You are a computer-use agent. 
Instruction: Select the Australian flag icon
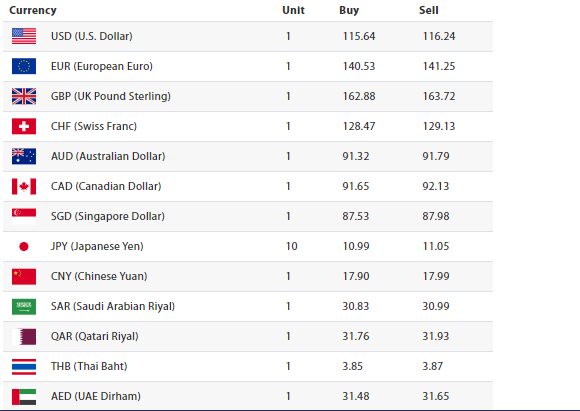click(24, 156)
